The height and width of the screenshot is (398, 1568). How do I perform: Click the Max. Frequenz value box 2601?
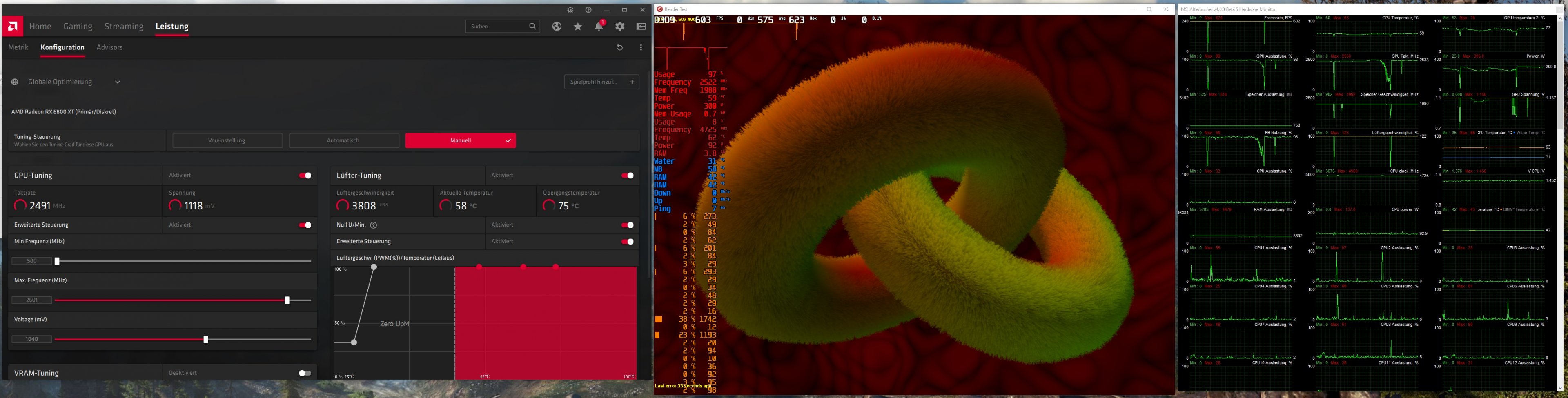pos(32,300)
